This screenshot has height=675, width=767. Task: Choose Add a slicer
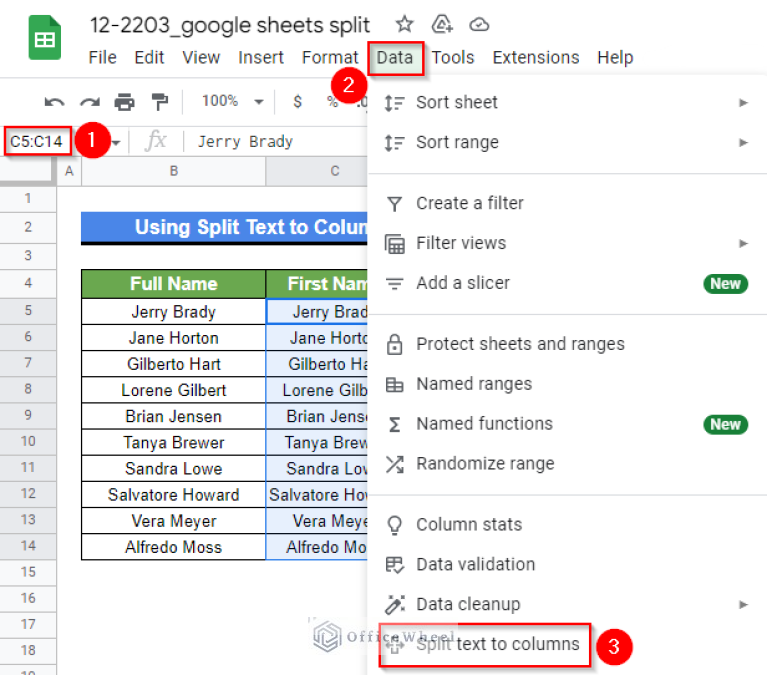point(567,284)
